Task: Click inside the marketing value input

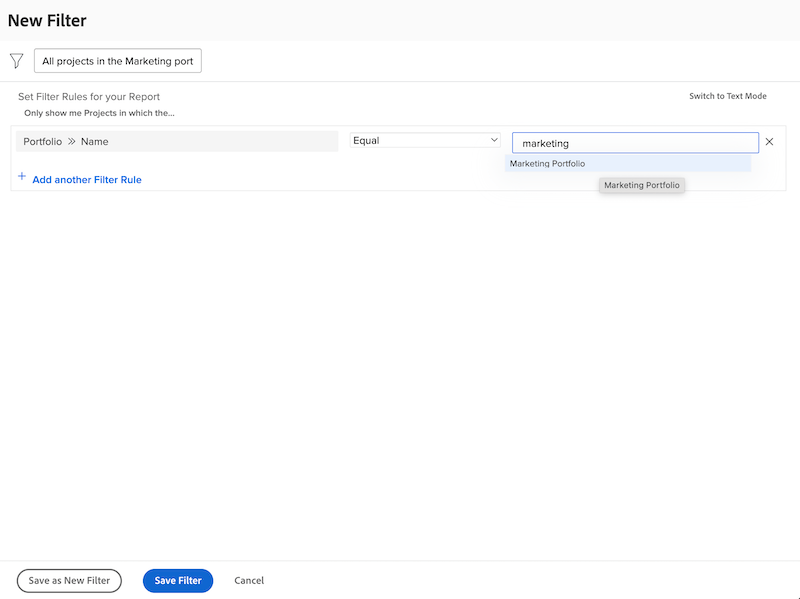Action: click(x=634, y=142)
